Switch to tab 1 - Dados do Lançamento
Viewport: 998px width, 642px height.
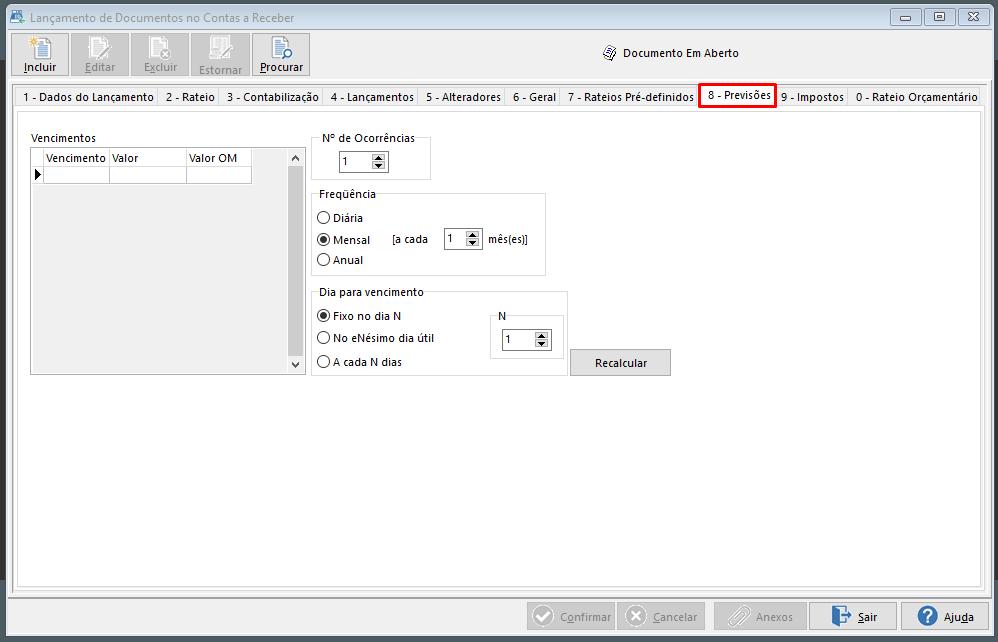[x=88, y=97]
